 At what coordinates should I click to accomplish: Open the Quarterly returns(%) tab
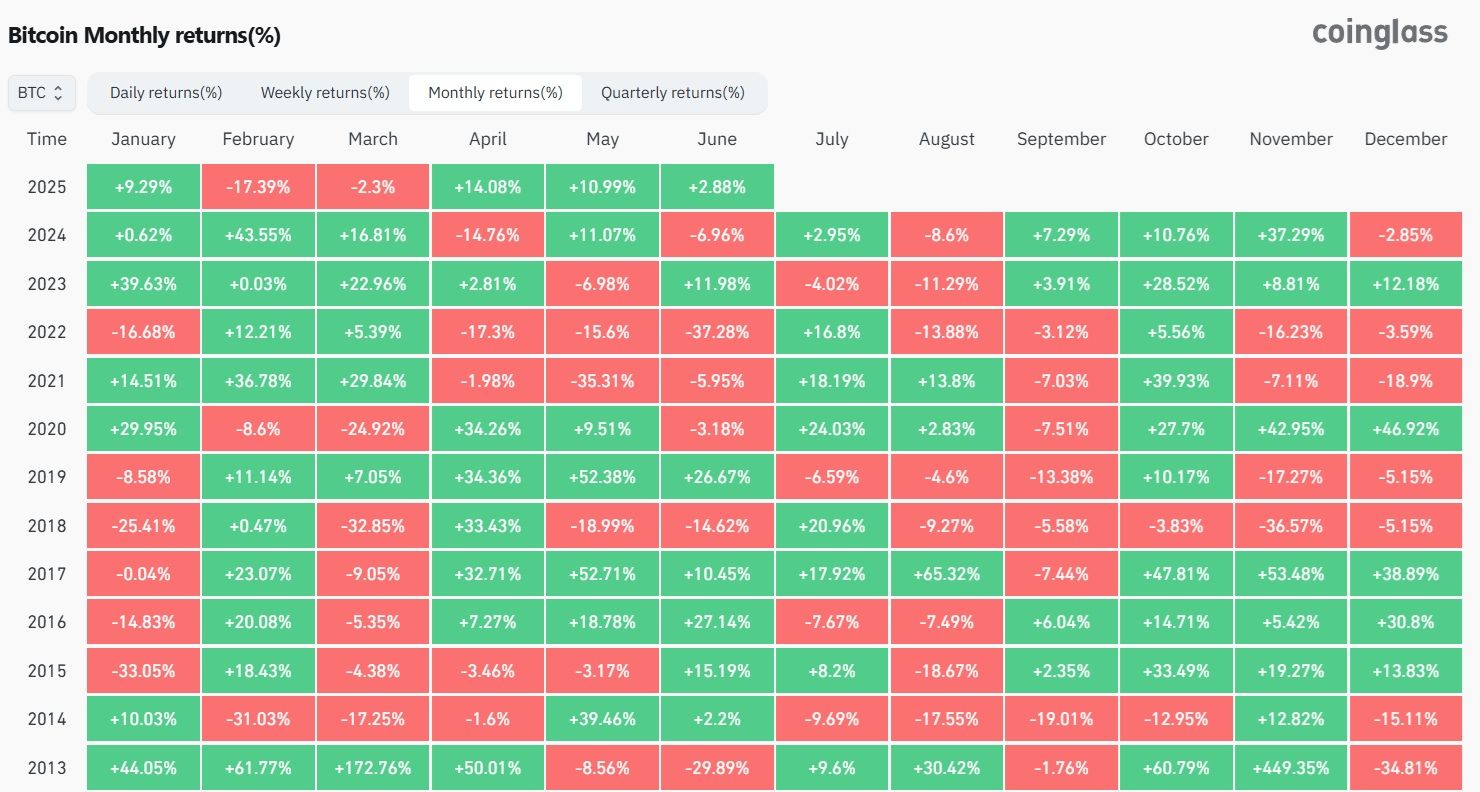tap(673, 93)
